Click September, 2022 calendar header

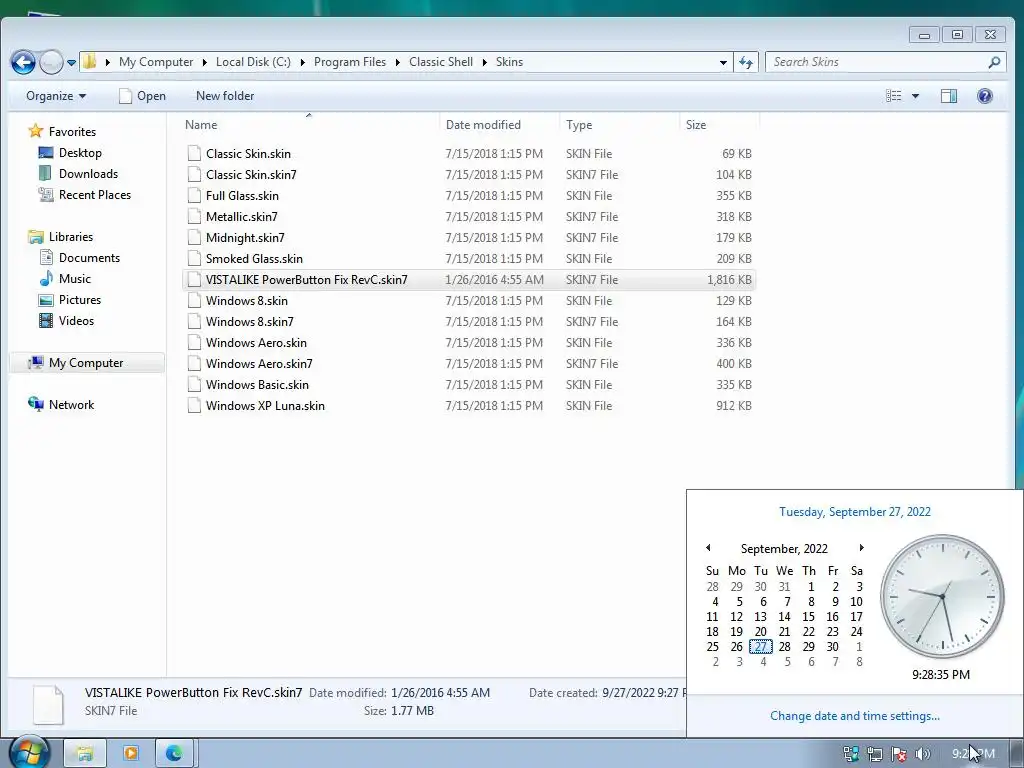(x=784, y=549)
